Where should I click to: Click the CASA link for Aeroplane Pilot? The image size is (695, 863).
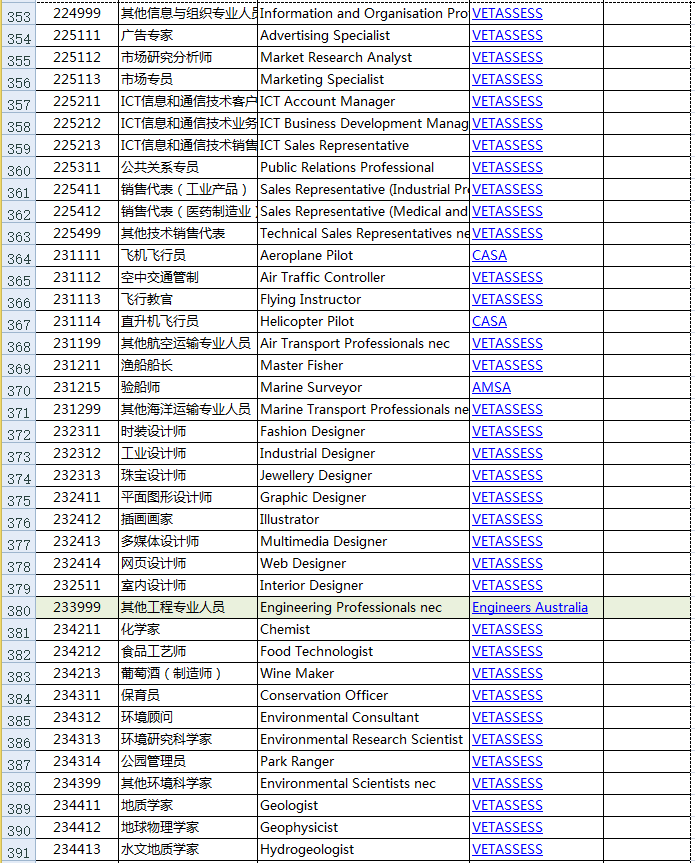click(x=489, y=255)
